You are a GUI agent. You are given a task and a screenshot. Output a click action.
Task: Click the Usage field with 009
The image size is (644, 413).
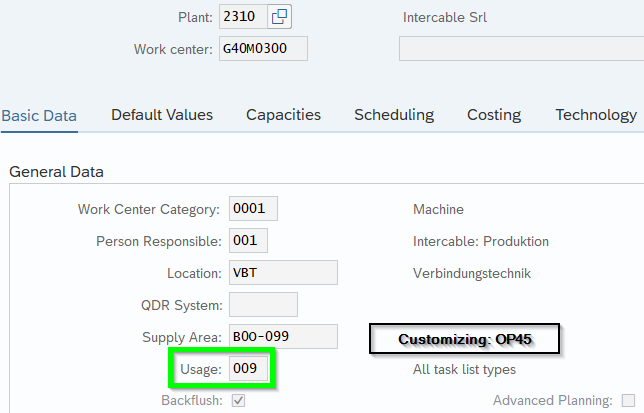[x=248, y=369]
